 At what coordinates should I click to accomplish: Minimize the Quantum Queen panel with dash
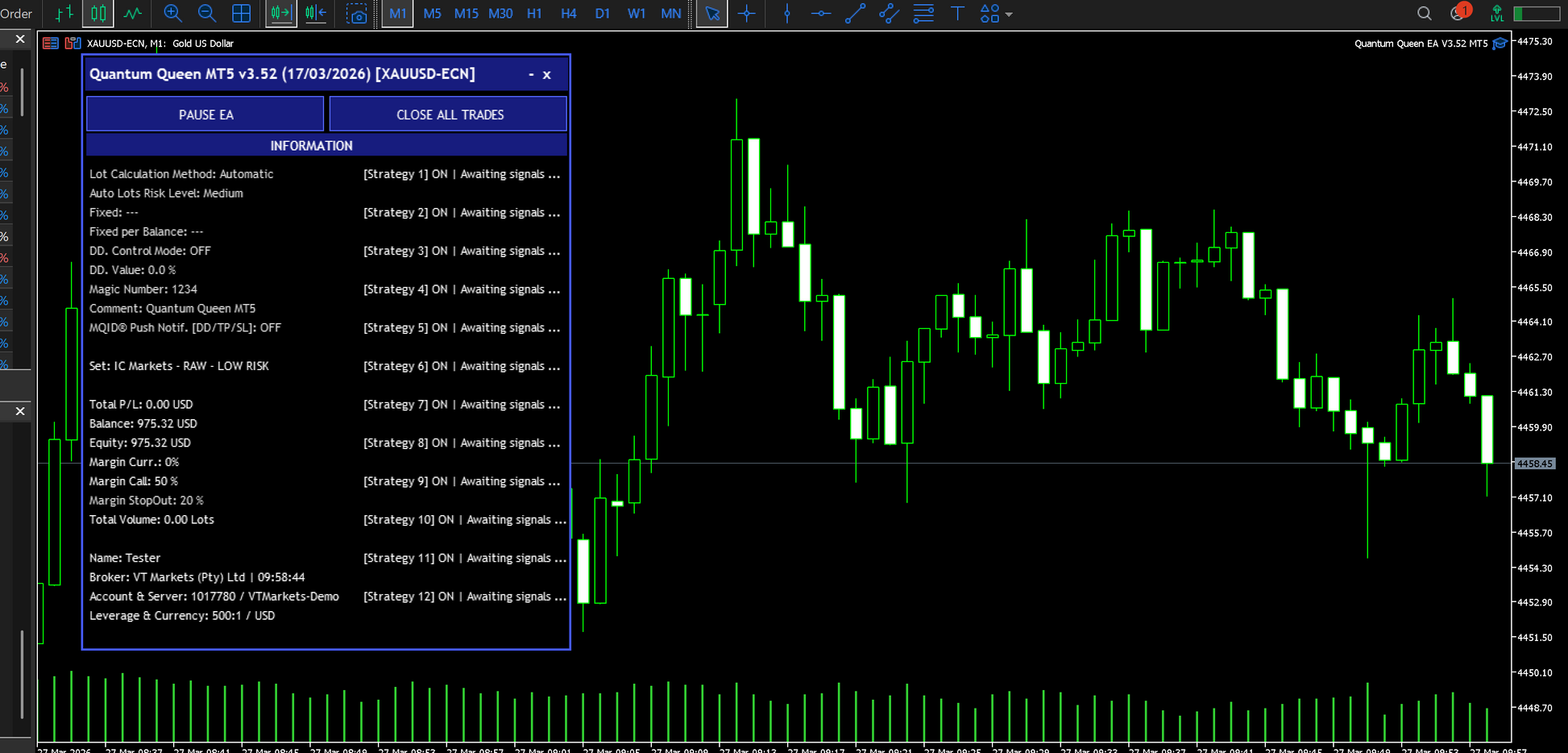pos(531,74)
